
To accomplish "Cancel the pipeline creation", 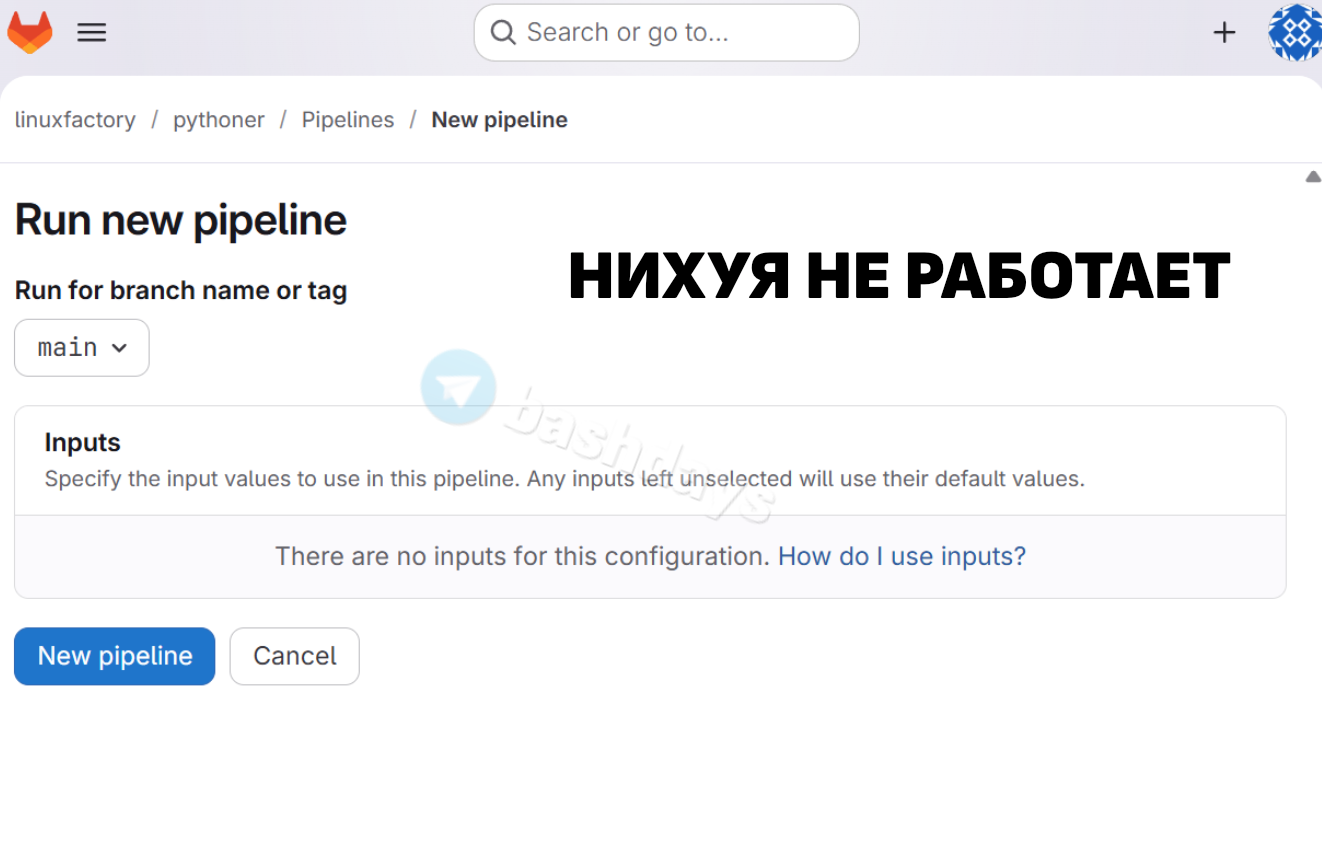I will pos(294,656).
